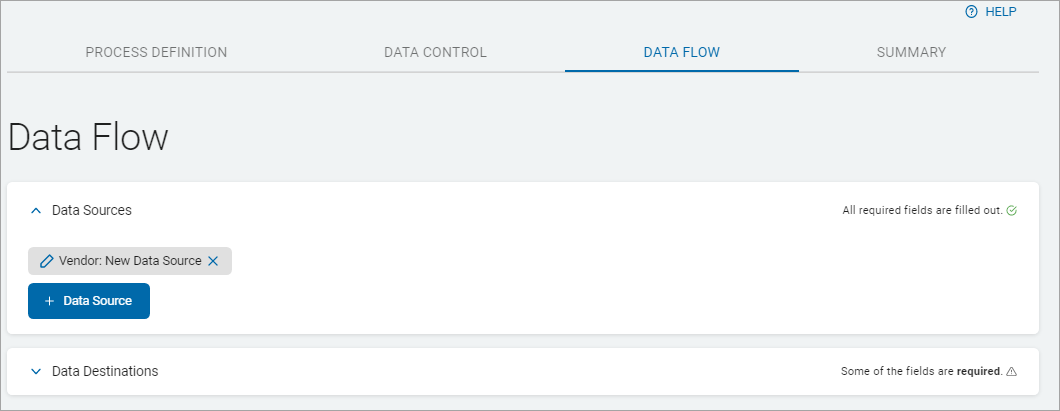Select the 'Vendor: New Data Source' chip label
Screen dimensions: 1060x411
130,261
